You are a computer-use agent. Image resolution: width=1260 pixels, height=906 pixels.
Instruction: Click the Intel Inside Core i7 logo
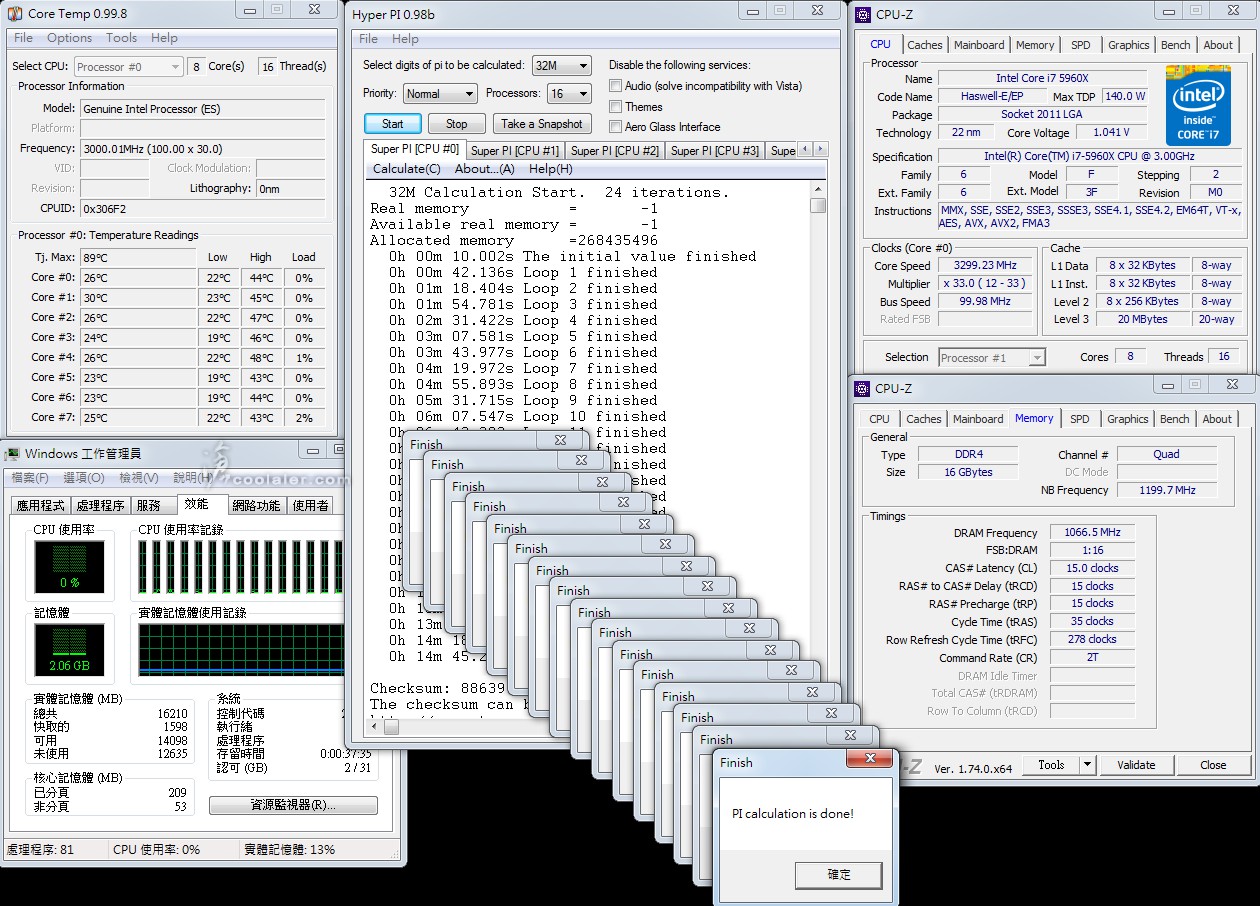click(x=1198, y=104)
